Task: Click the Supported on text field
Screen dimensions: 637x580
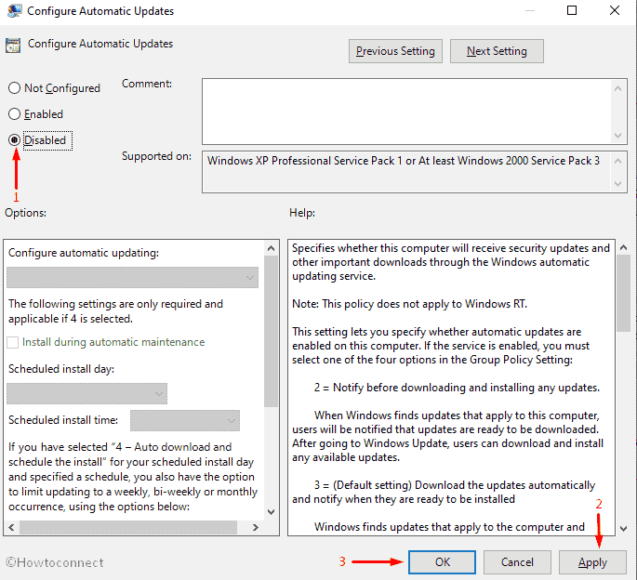Action: (406, 172)
